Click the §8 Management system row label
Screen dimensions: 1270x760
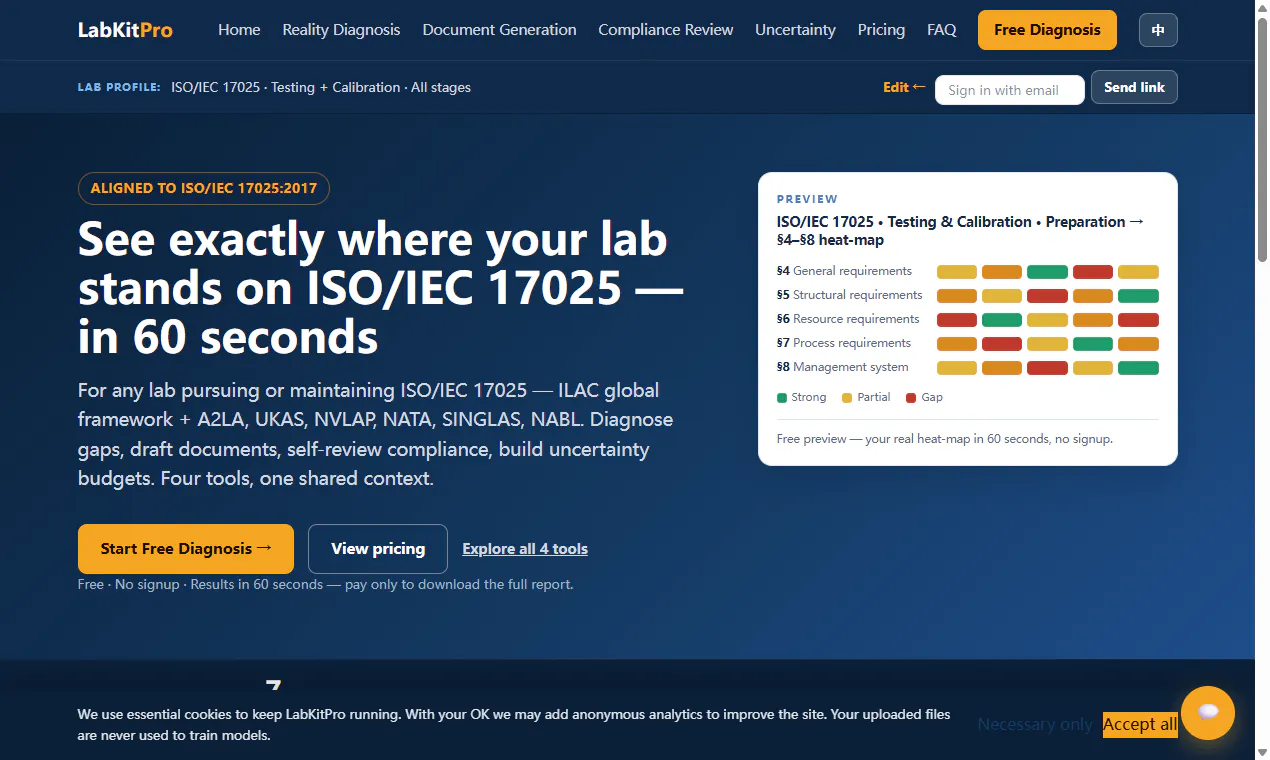pyautogui.click(x=842, y=367)
